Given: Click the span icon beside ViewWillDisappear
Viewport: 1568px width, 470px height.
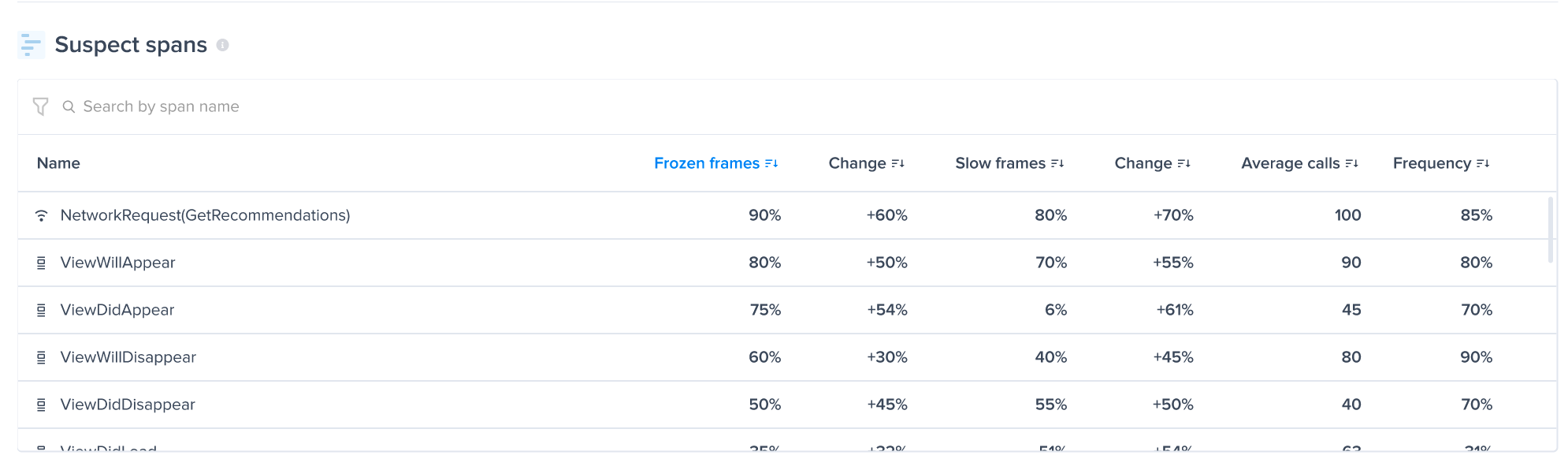Looking at the screenshot, I should coord(42,357).
